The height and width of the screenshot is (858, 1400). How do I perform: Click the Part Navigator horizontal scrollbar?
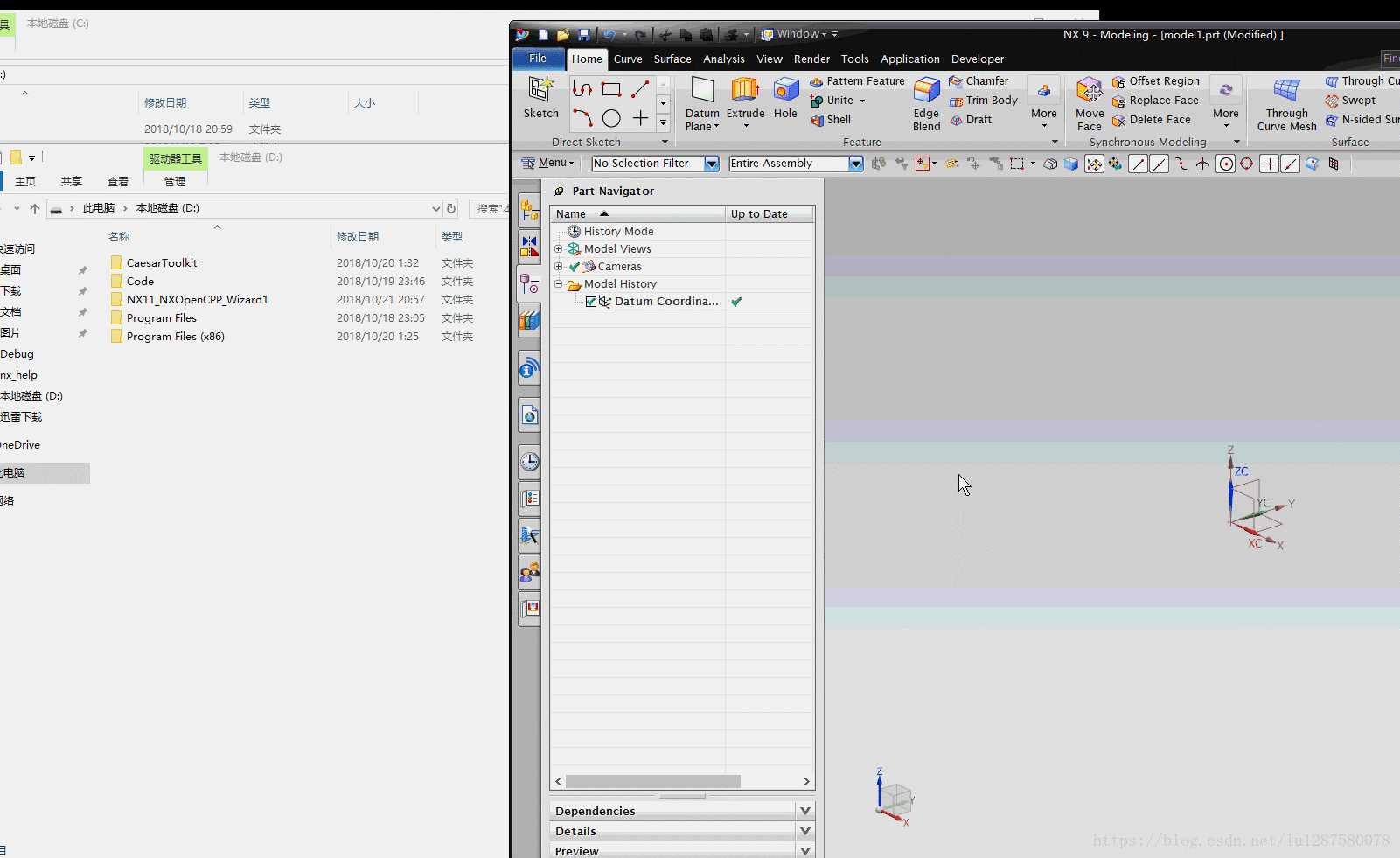(653, 781)
